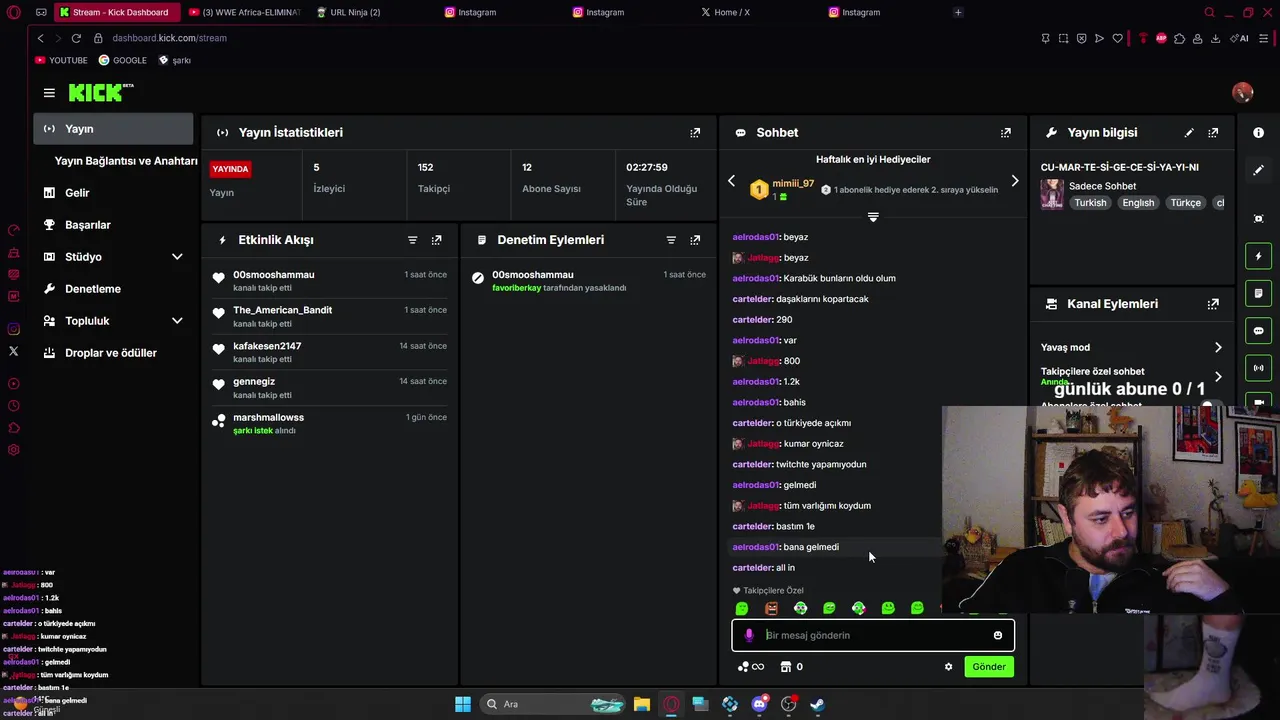This screenshot has height=720, width=1280.
Task: Click the pencil icon in right sidebar
Action: coord(1258,170)
